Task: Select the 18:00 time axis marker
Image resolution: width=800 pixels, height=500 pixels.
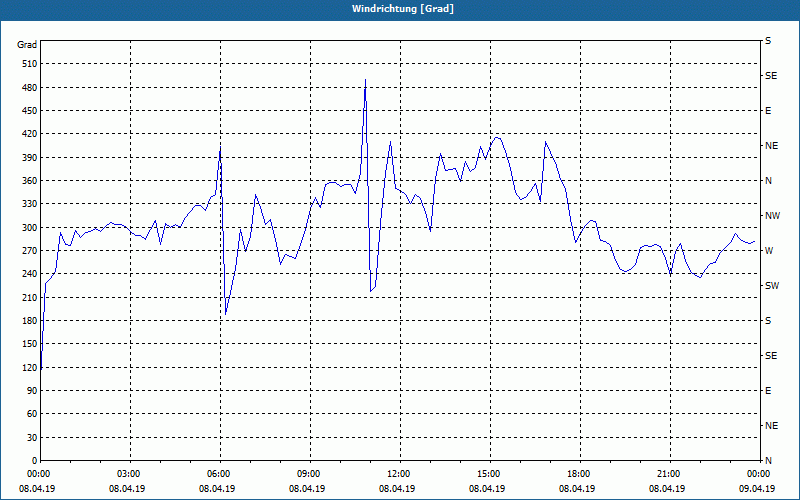Action: point(579,474)
